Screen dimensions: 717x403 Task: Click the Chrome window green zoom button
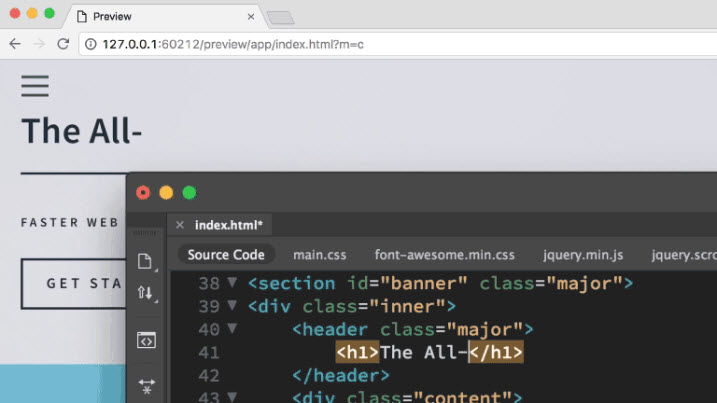49,13
